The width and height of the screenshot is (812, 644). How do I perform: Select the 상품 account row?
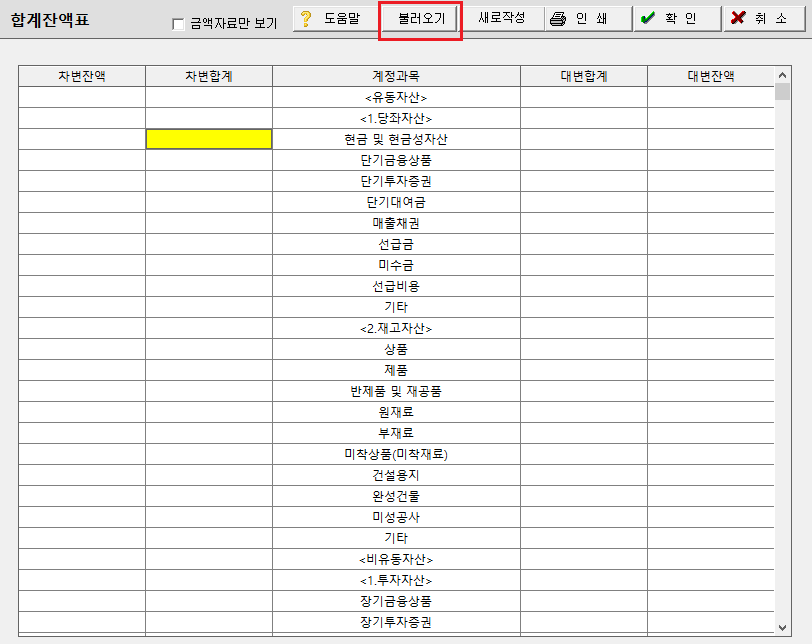396,349
